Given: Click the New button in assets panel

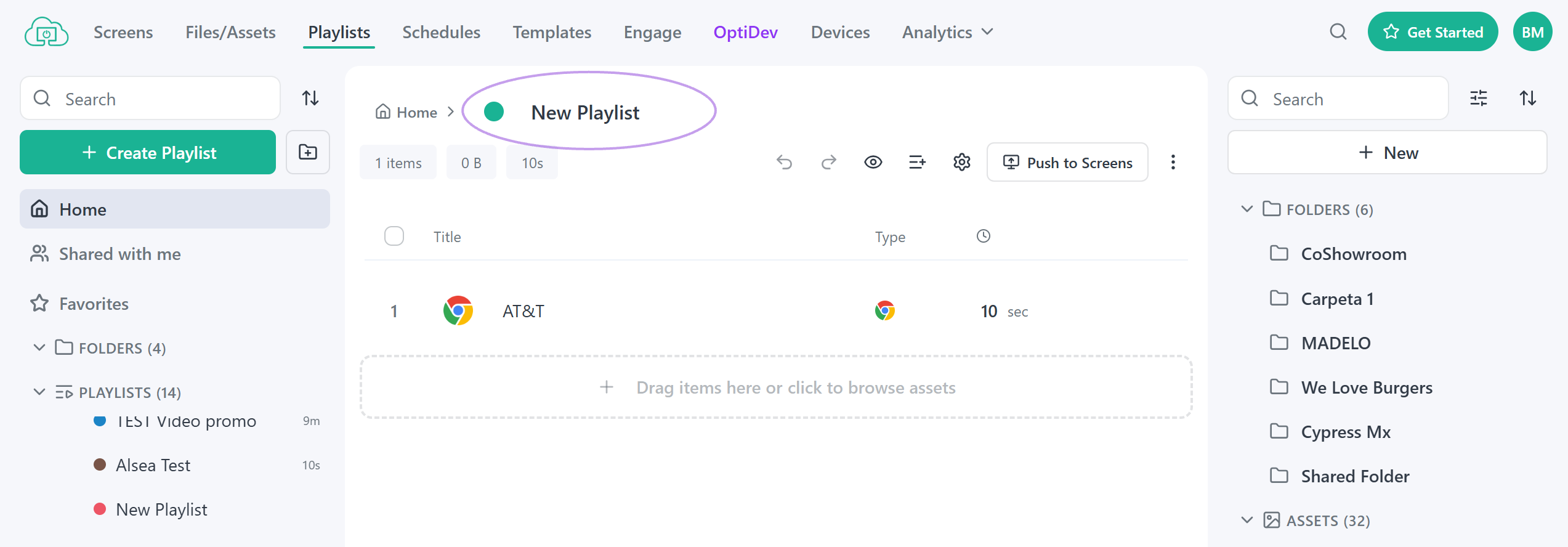Looking at the screenshot, I should click(x=1387, y=152).
